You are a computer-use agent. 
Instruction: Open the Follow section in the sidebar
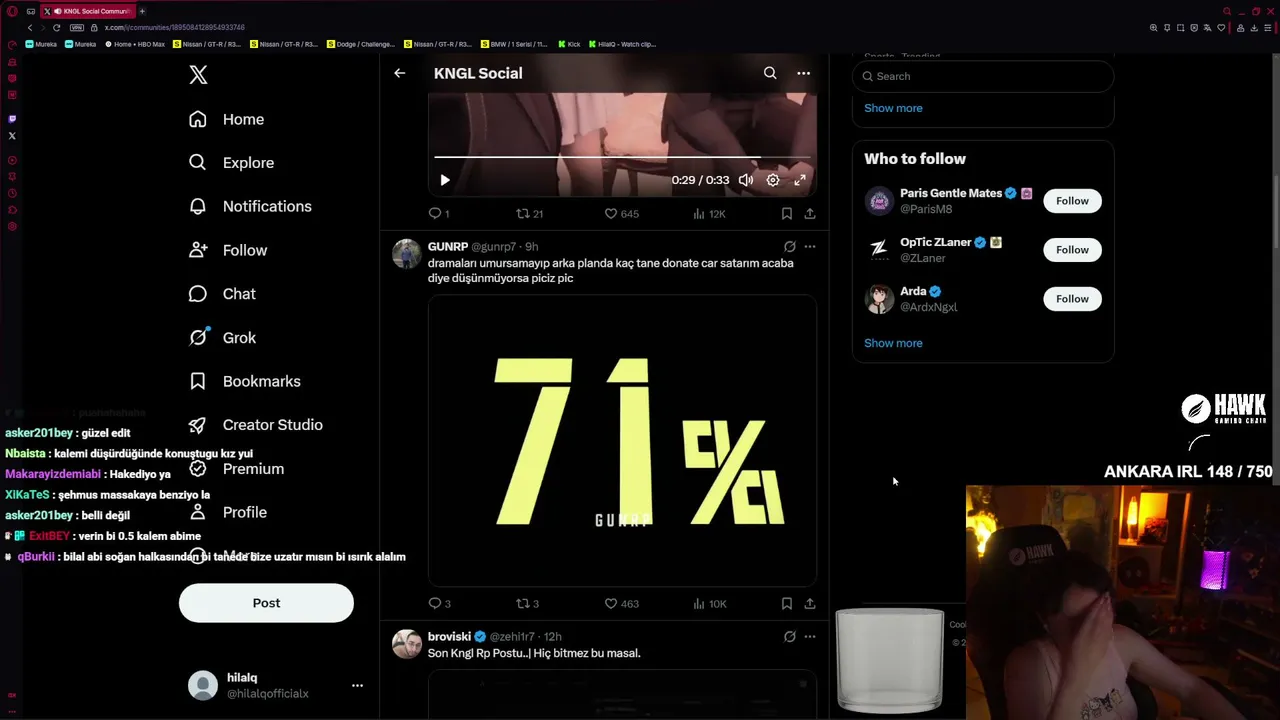228,250
